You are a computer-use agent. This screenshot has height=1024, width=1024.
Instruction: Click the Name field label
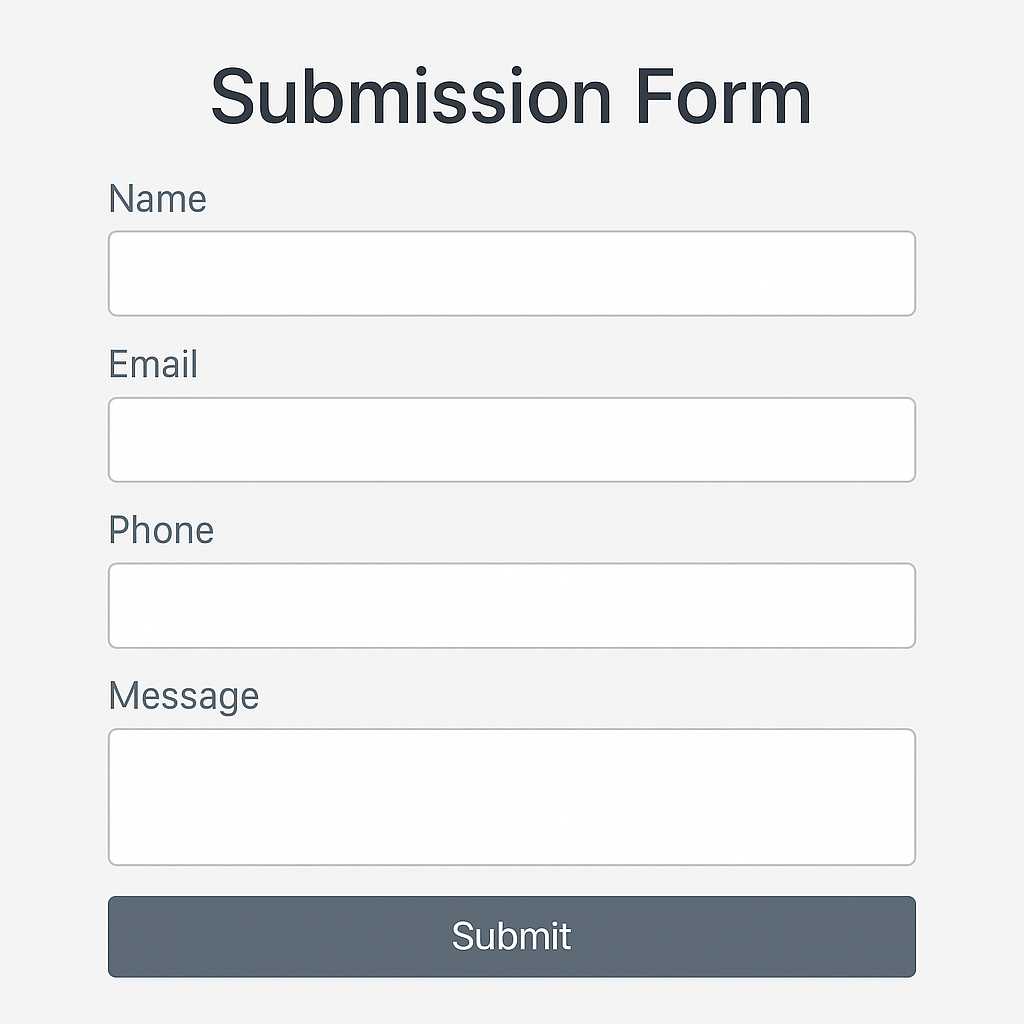pos(157,199)
